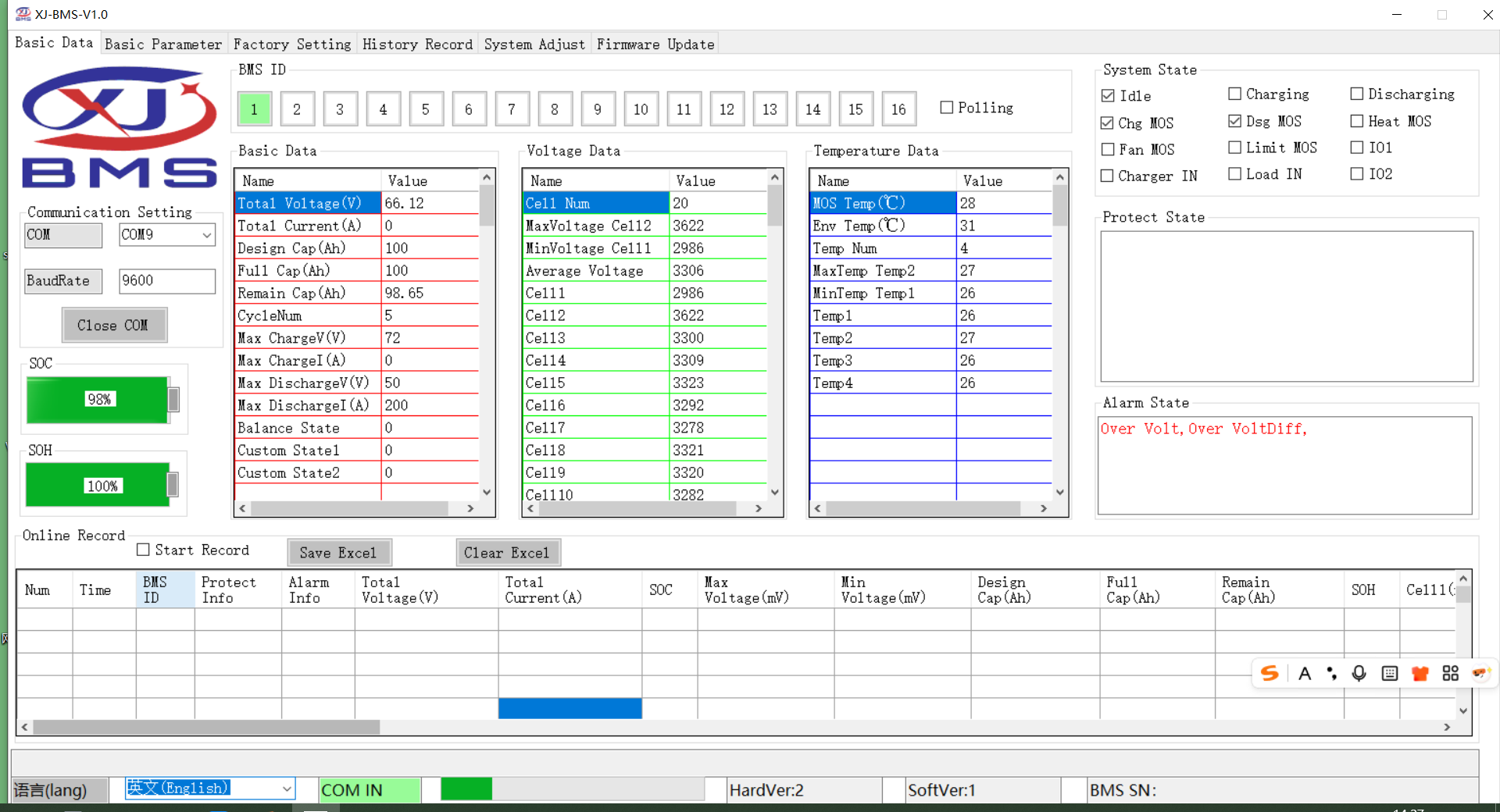Click the Sogou S logo icon
This screenshot has width=1500, height=812.
pos(1270,673)
